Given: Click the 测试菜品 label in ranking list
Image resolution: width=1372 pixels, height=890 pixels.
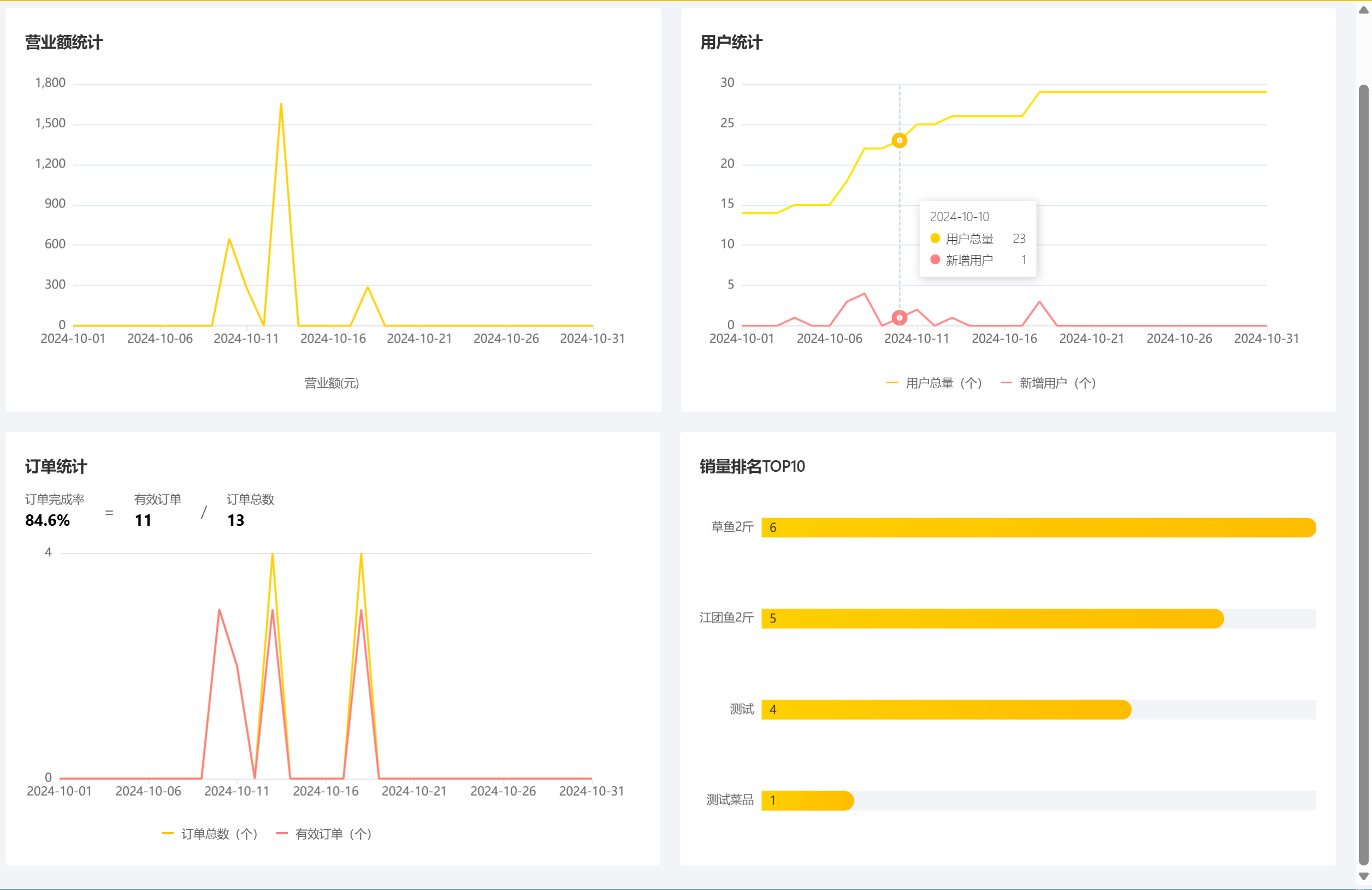Looking at the screenshot, I should (x=729, y=799).
